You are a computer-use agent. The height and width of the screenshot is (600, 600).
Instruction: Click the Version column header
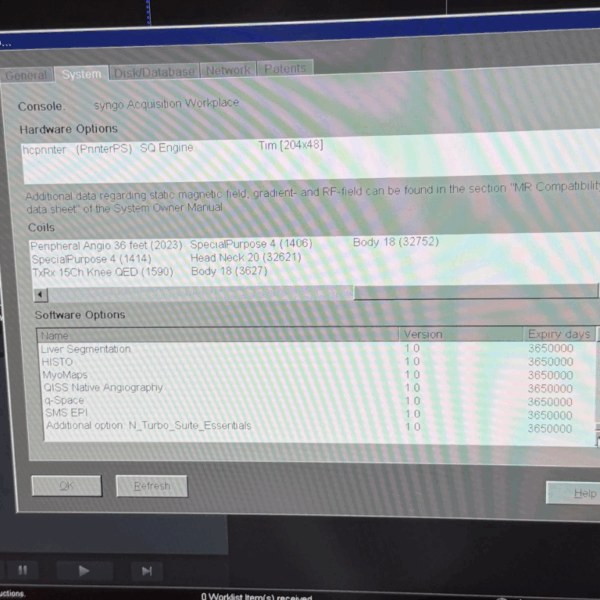point(461,334)
